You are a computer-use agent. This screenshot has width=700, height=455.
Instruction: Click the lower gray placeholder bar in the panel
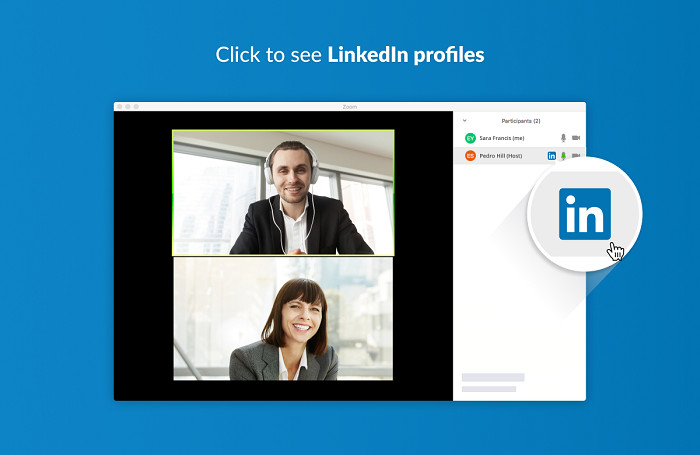click(489, 389)
